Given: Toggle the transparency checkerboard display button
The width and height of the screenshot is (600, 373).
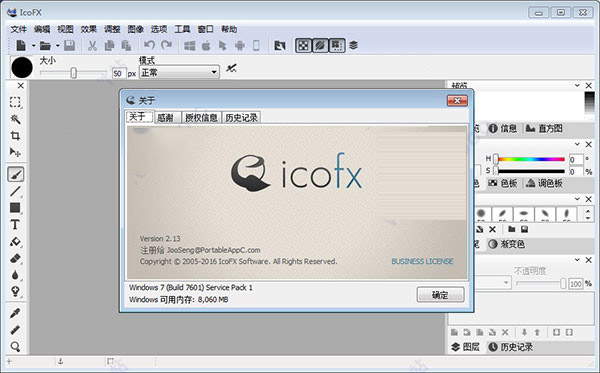Looking at the screenshot, I should (x=303, y=46).
